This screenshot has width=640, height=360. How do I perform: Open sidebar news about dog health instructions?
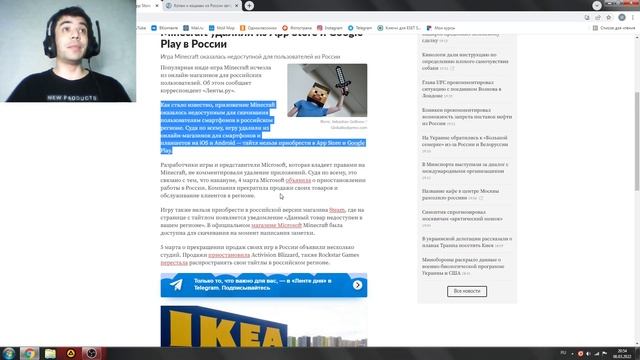(x=465, y=61)
